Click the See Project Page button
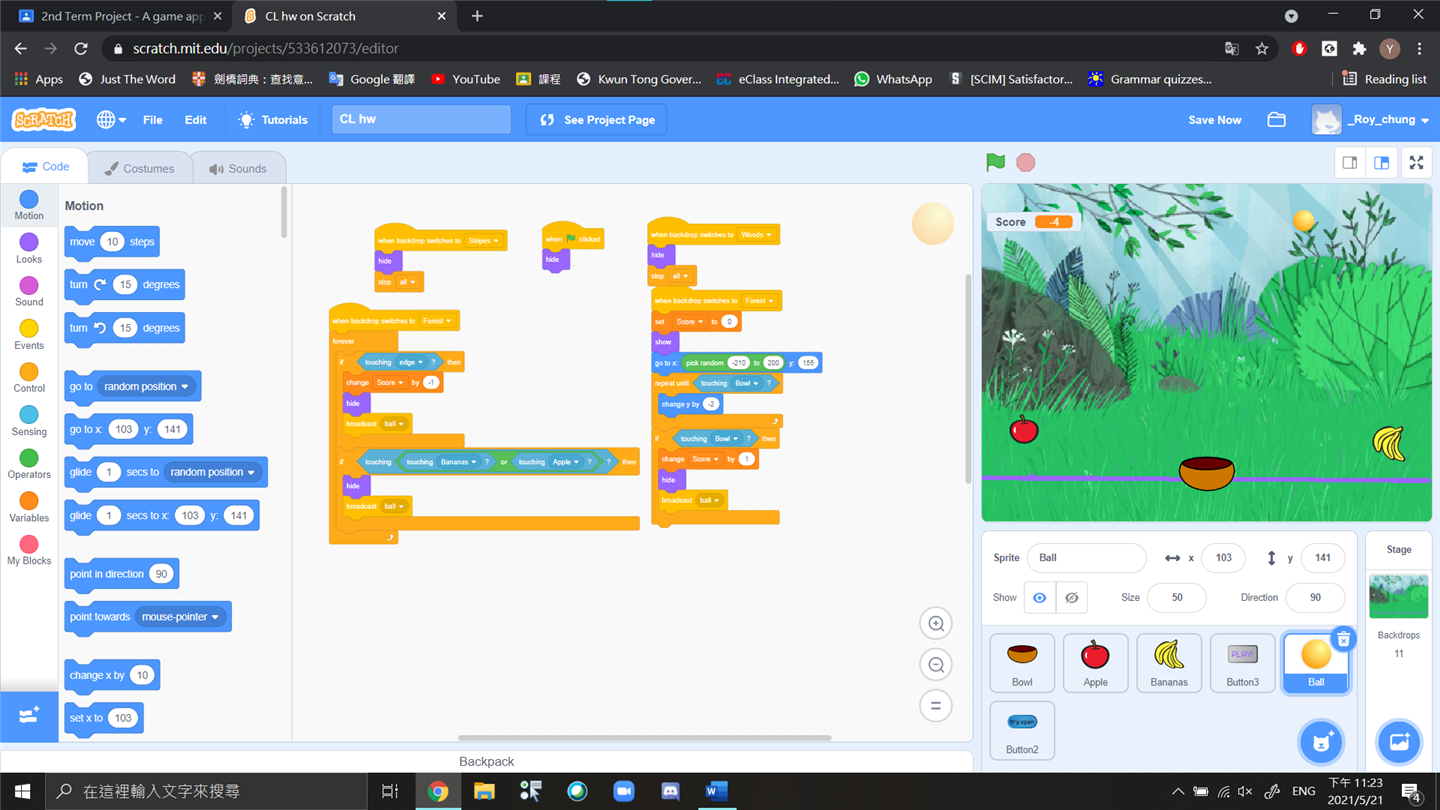1440x810 pixels. pos(597,120)
